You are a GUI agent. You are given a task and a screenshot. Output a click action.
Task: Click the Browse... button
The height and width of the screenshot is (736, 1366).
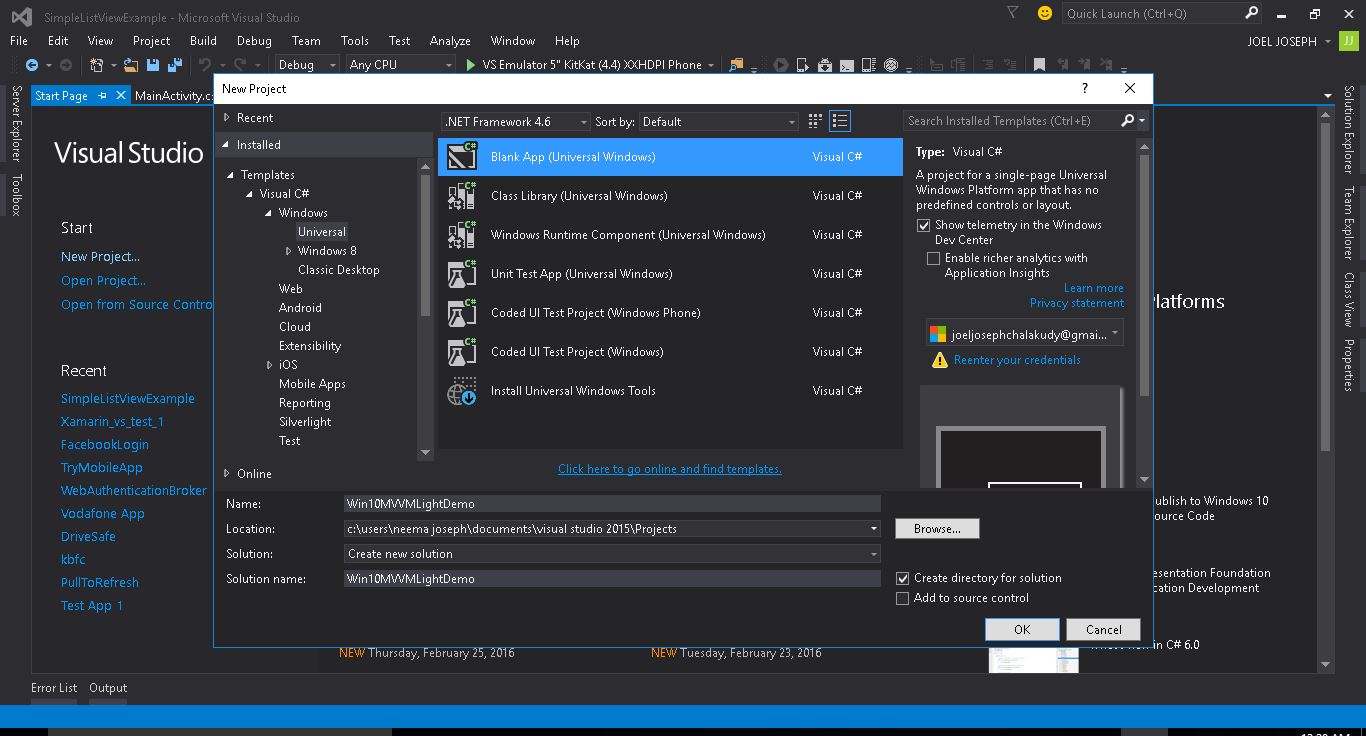[x=937, y=529]
